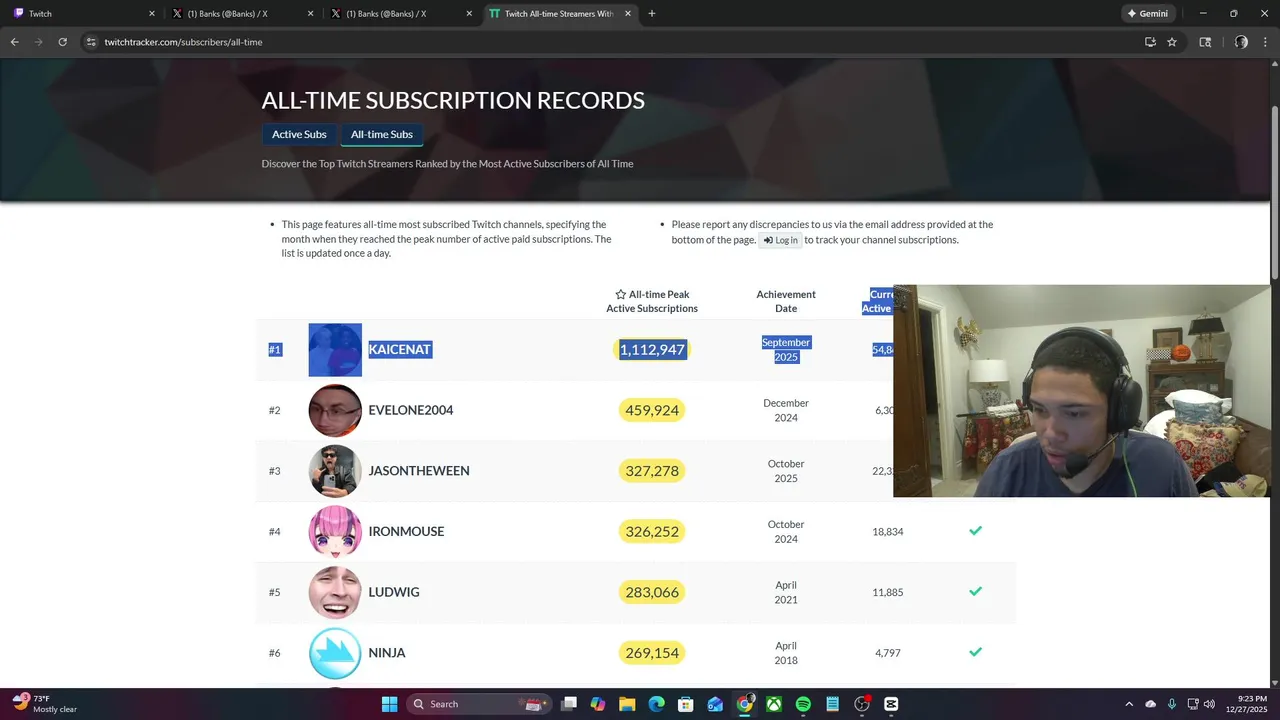Image resolution: width=1280 pixels, height=720 pixels.
Task: Click the 1,112,947 peak subs value
Action: (652, 349)
